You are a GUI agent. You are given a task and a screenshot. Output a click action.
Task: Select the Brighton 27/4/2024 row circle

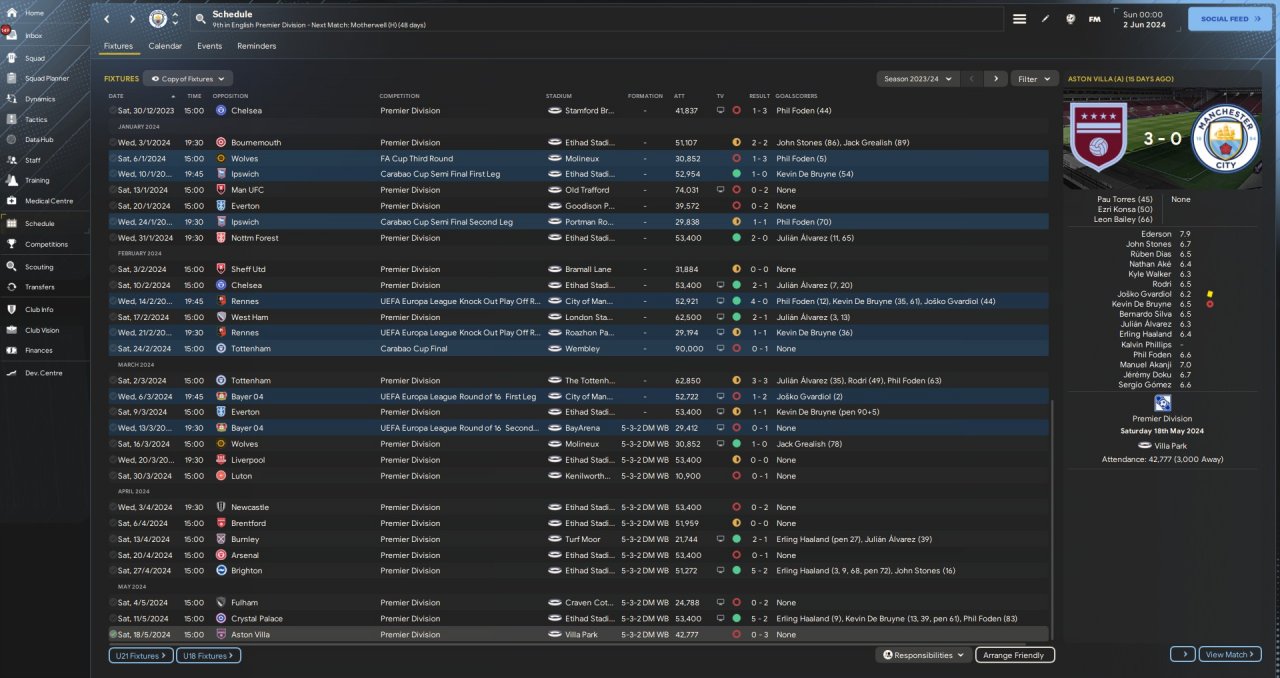click(113, 571)
